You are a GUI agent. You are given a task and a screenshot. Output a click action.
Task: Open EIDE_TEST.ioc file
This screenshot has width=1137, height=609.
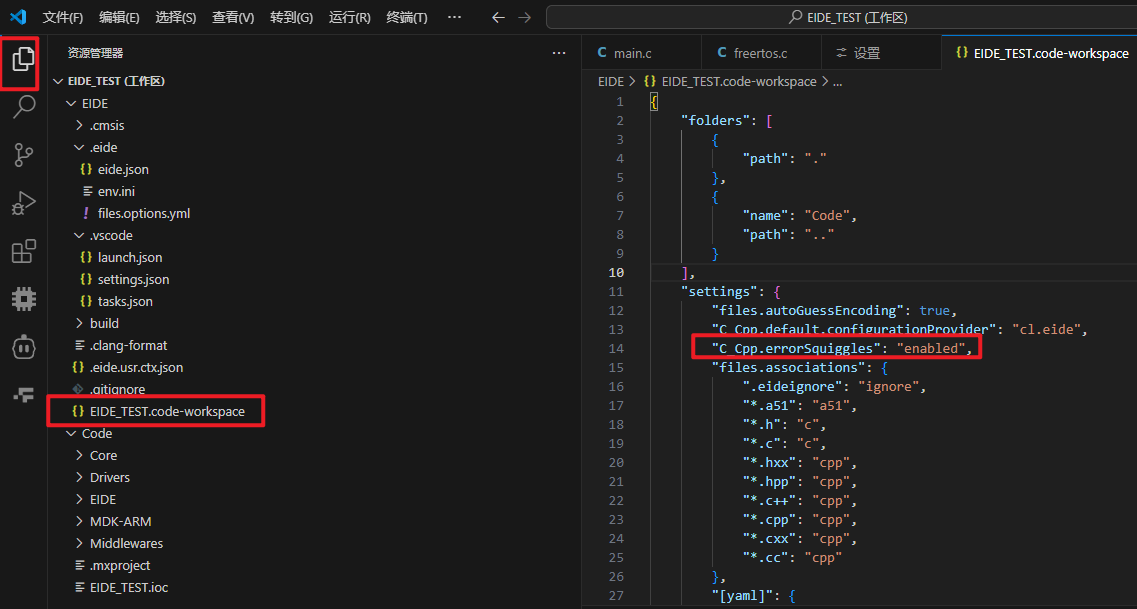click(x=128, y=587)
